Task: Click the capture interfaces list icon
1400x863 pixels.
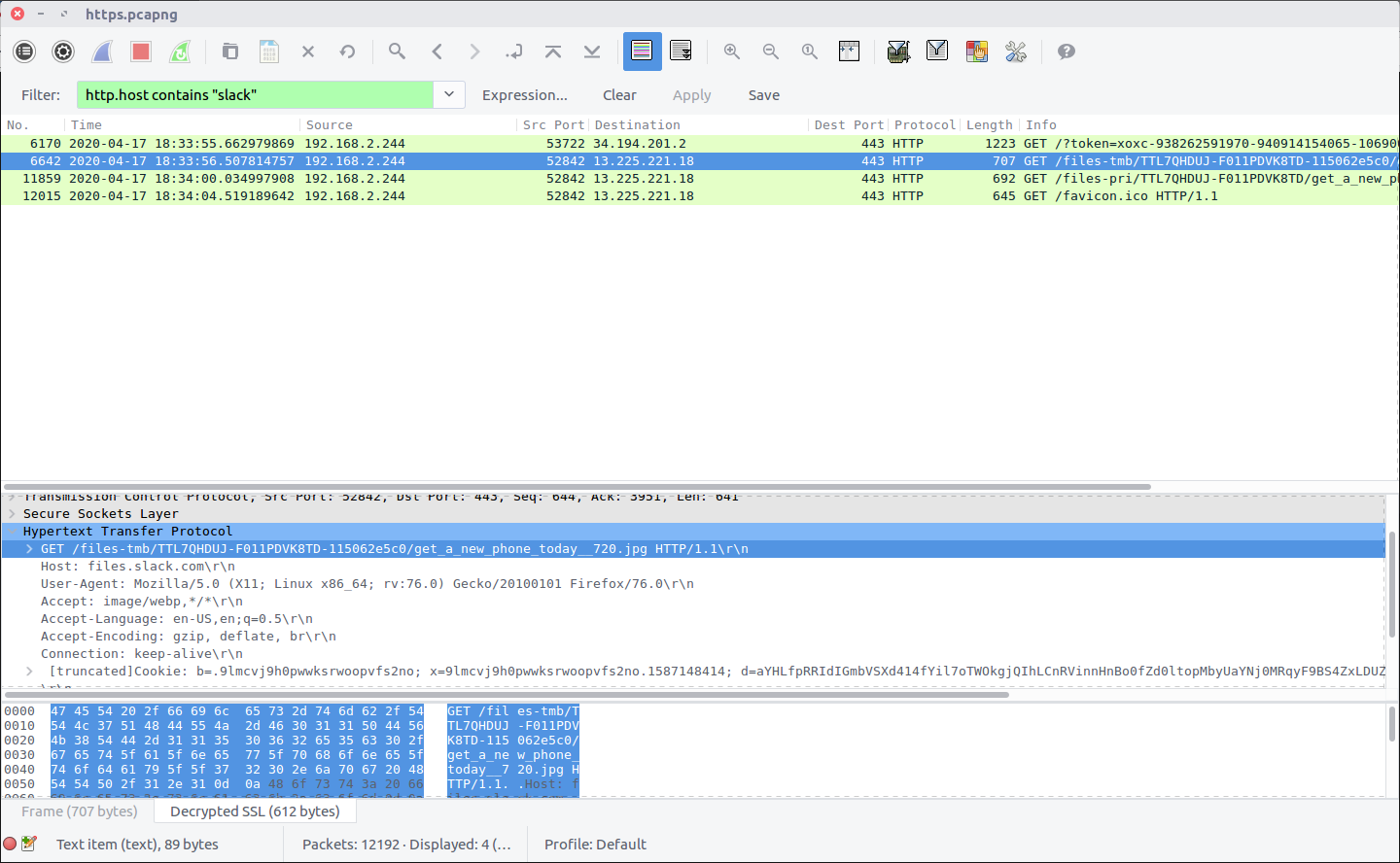Action: coord(24,52)
